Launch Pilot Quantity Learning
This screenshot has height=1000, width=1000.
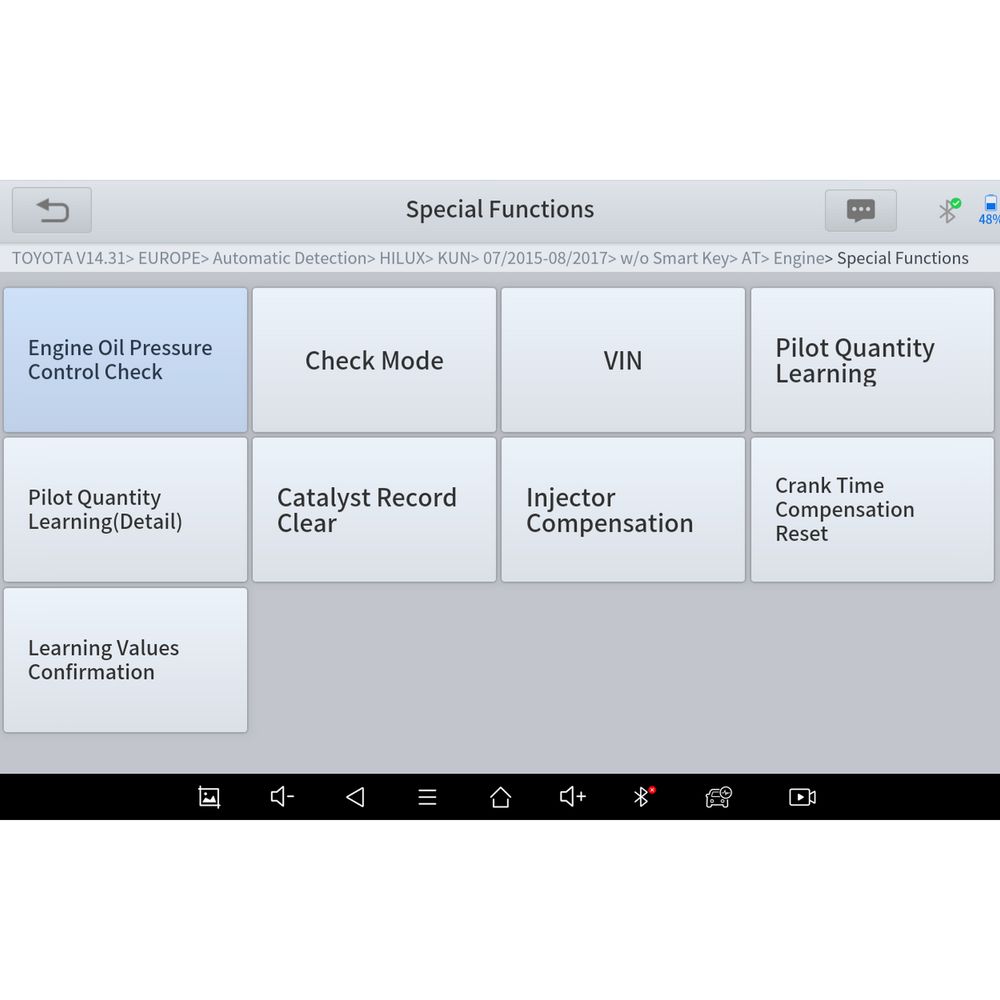872,360
